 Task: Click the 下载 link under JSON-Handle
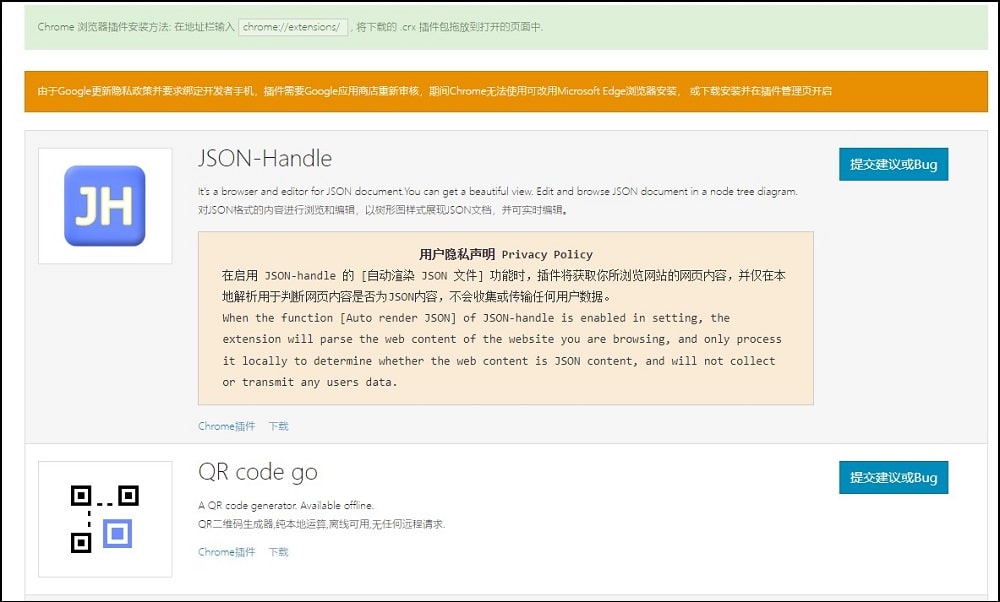coord(278,426)
